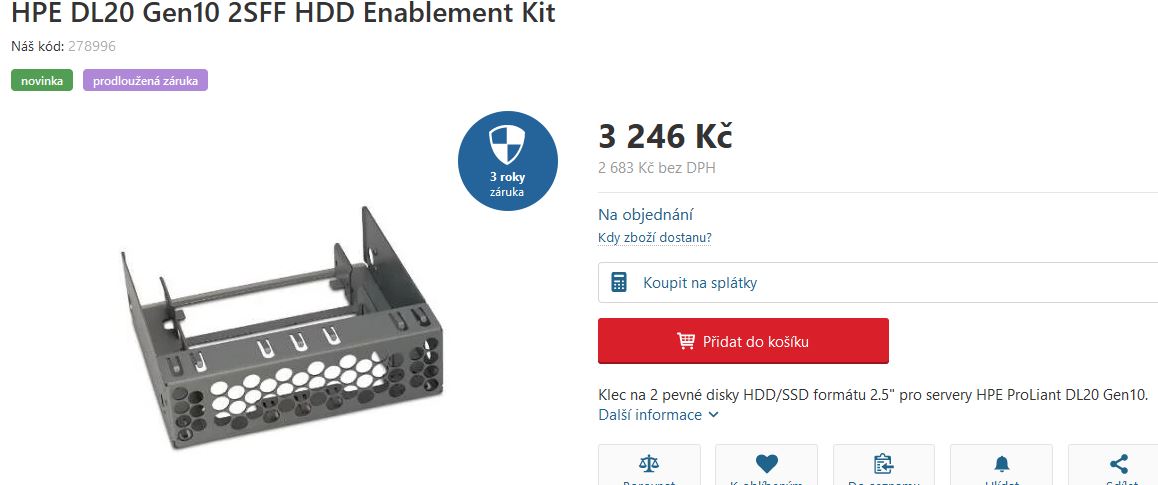Click the calculator icon for installments

pos(619,282)
